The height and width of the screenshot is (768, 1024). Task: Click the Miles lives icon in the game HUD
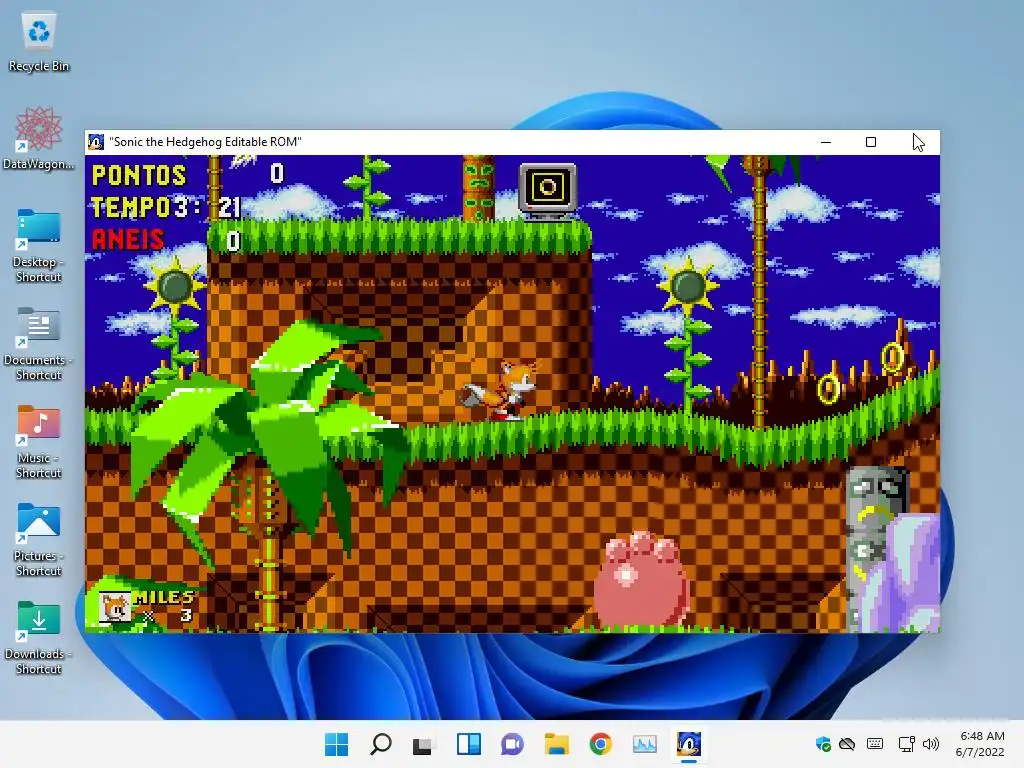click(x=114, y=607)
